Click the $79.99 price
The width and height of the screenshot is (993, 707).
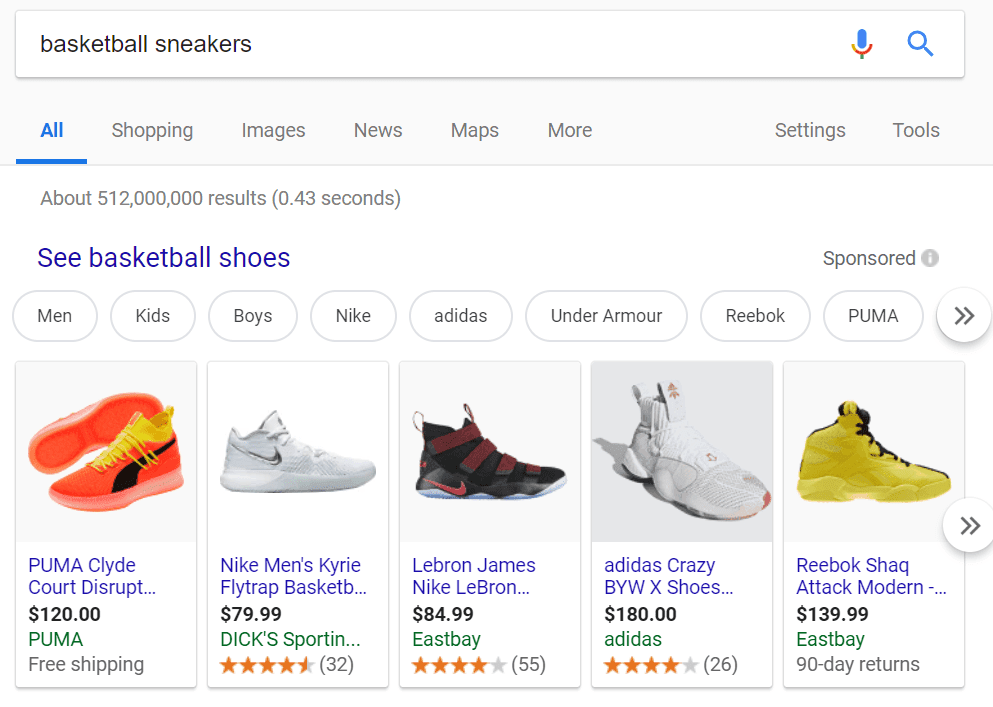pos(251,614)
